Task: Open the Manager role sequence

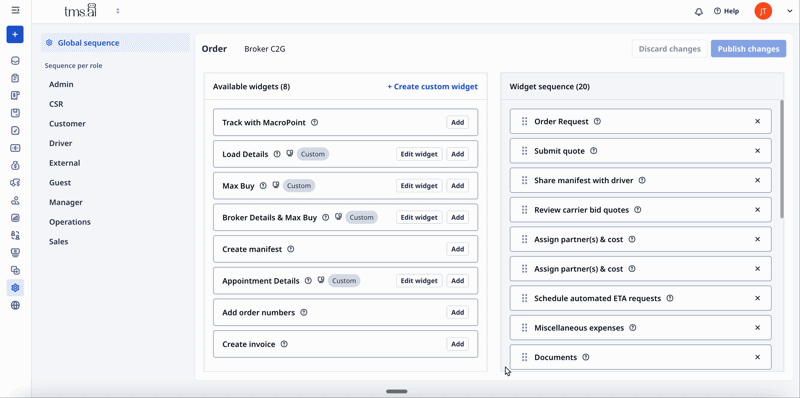Action: (x=66, y=202)
